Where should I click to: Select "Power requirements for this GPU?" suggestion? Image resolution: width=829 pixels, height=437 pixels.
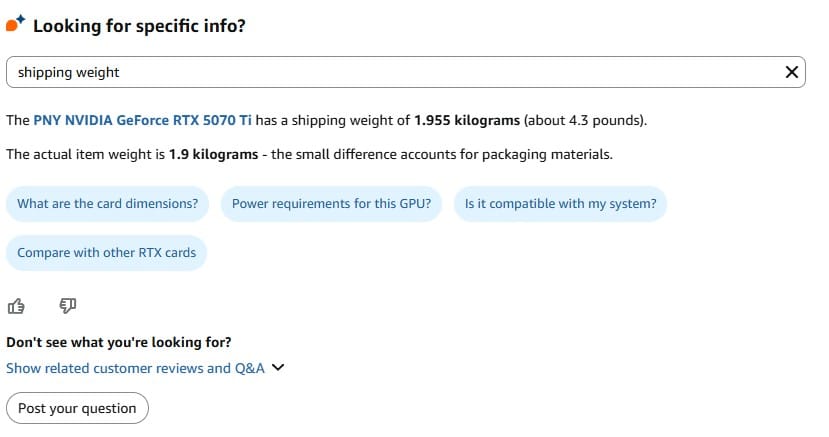pyautogui.click(x=331, y=203)
